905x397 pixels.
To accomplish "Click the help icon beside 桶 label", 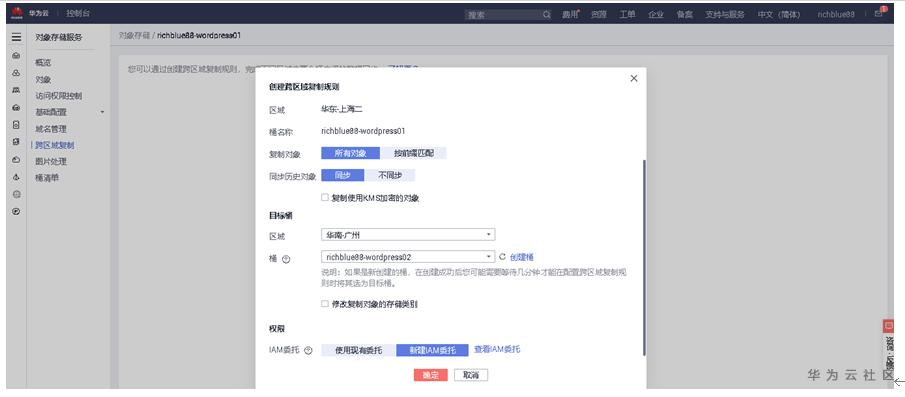I will [x=286, y=259].
